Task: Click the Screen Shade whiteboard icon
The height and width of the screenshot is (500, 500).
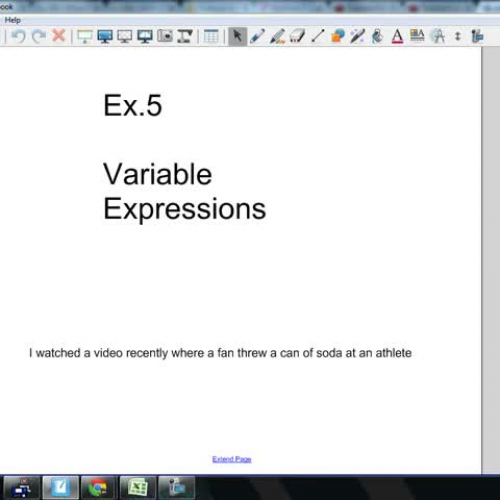Action: click(85, 36)
